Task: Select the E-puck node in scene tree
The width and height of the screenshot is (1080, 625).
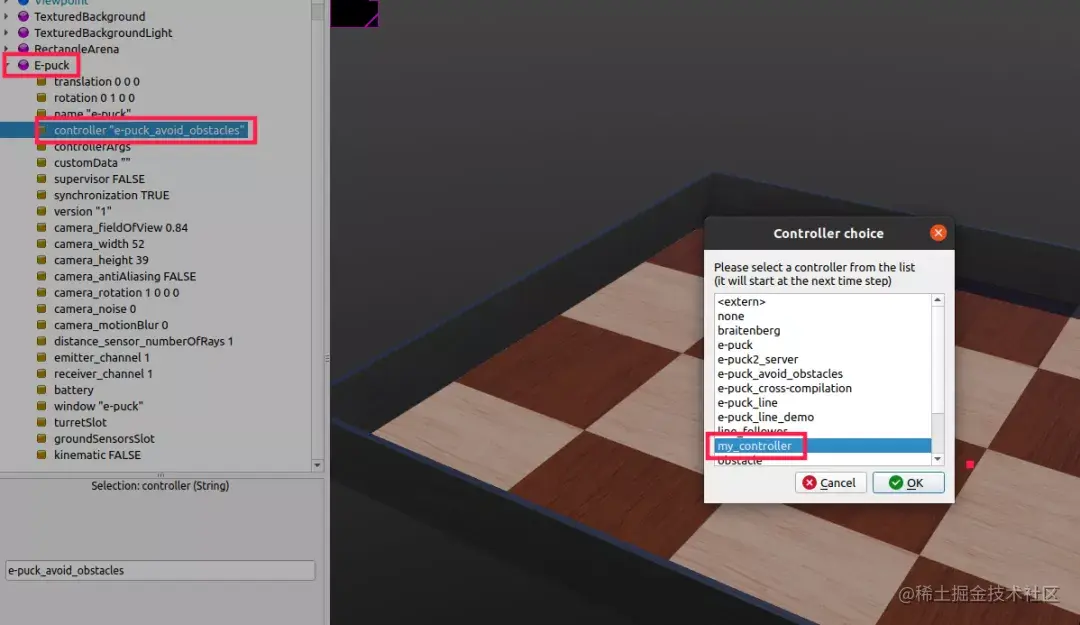Action: pos(51,65)
